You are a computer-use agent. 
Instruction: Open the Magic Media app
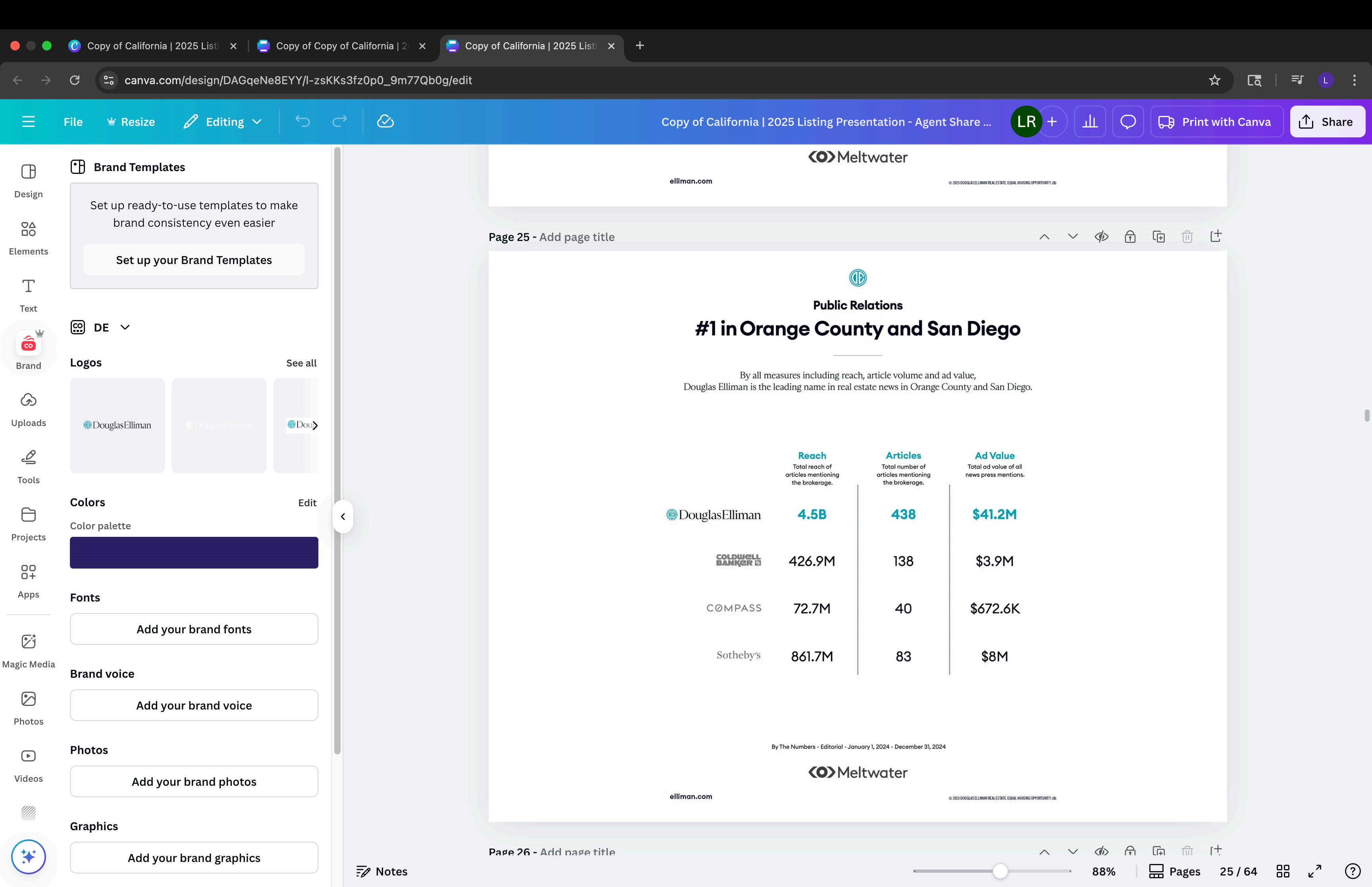tap(28, 650)
